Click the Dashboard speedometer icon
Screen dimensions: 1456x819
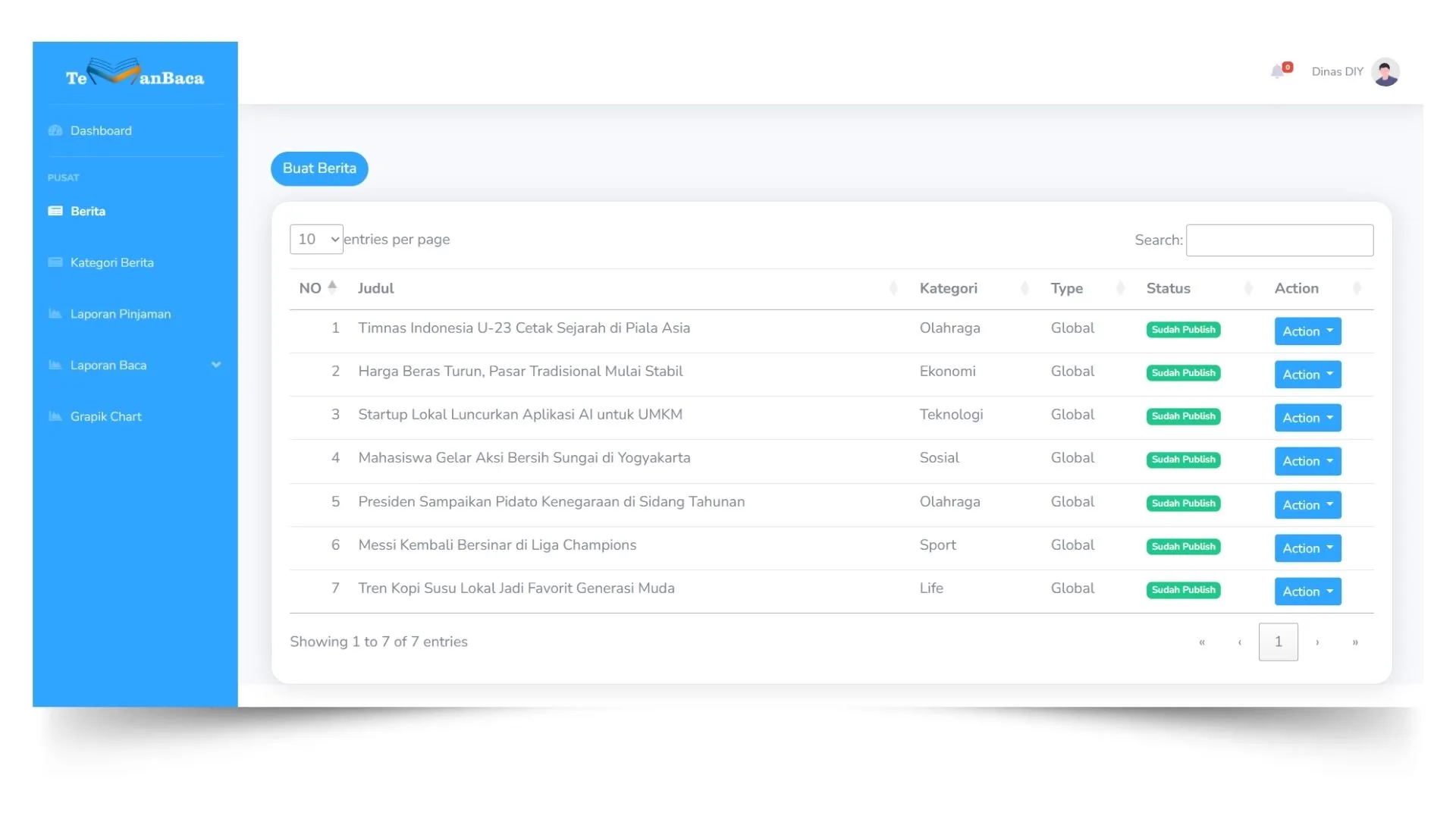point(55,130)
